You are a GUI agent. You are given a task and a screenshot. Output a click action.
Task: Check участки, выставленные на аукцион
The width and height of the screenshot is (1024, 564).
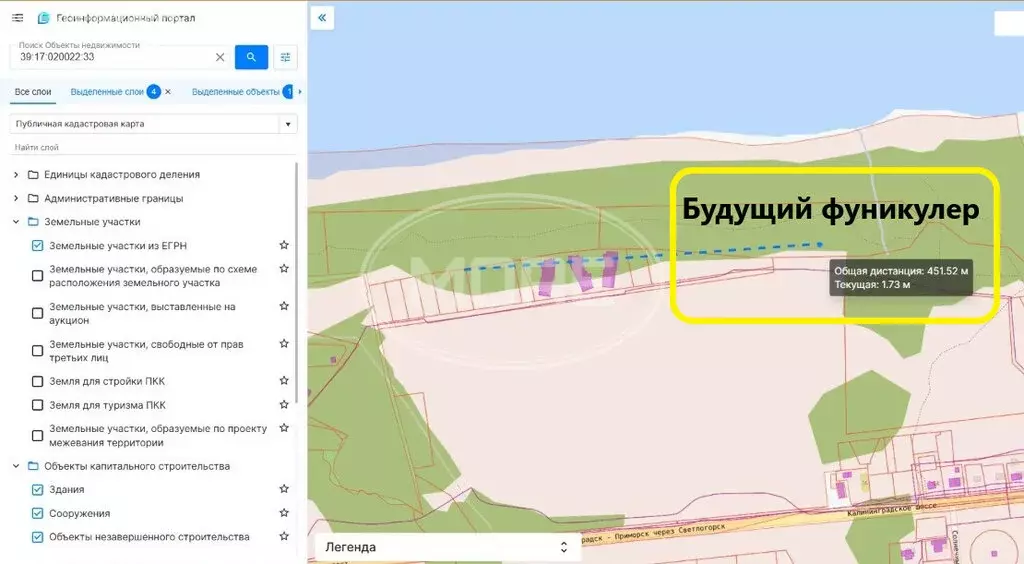tap(38, 313)
